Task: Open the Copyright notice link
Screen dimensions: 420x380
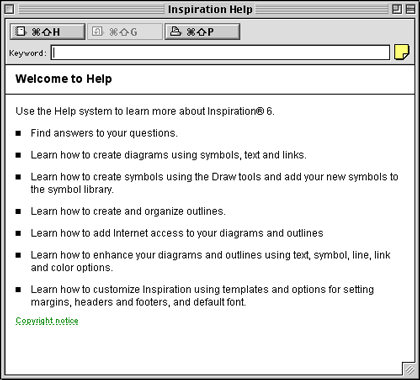Action: point(47,321)
